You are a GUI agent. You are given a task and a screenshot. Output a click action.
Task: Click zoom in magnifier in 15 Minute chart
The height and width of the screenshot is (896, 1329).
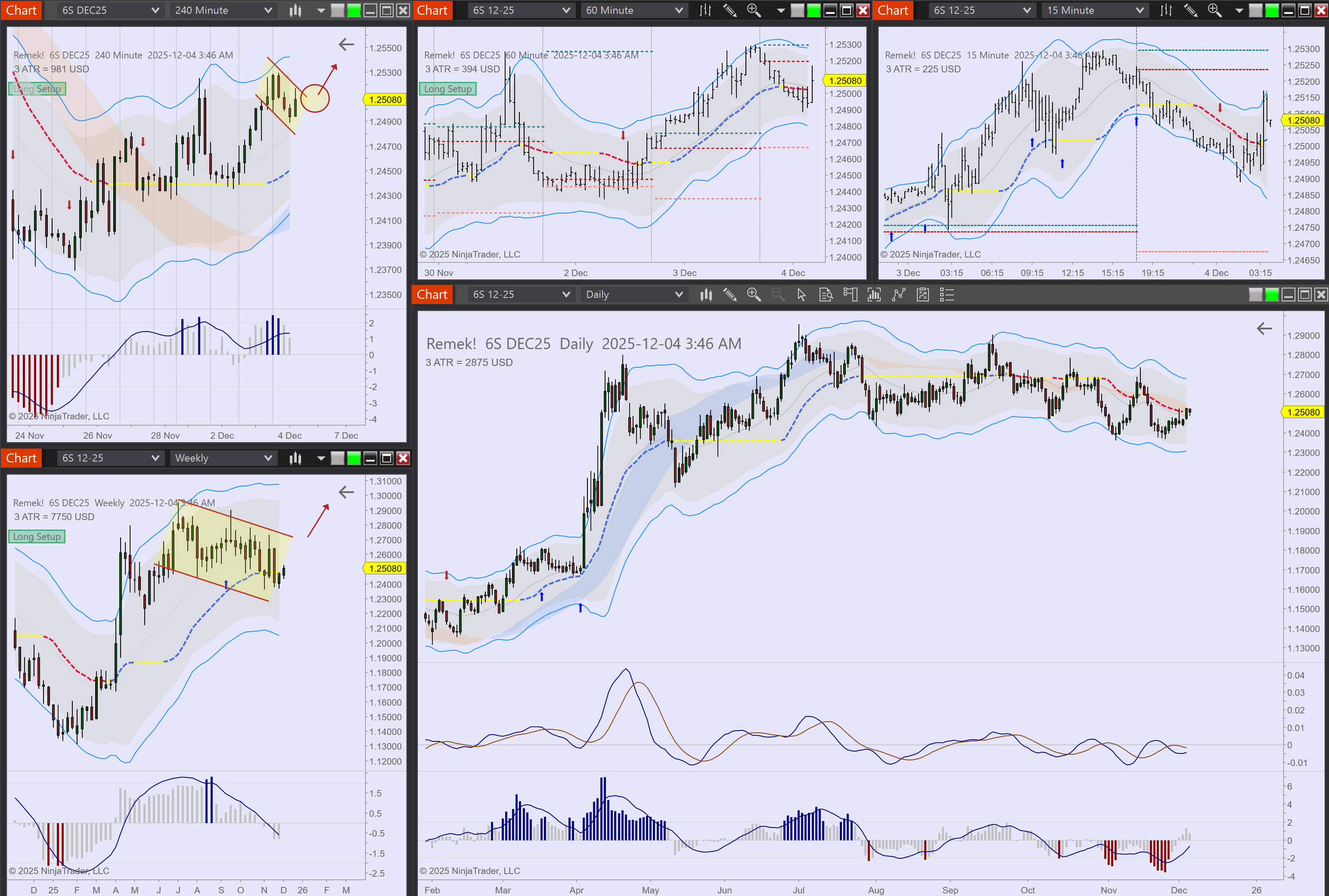pos(1215,10)
